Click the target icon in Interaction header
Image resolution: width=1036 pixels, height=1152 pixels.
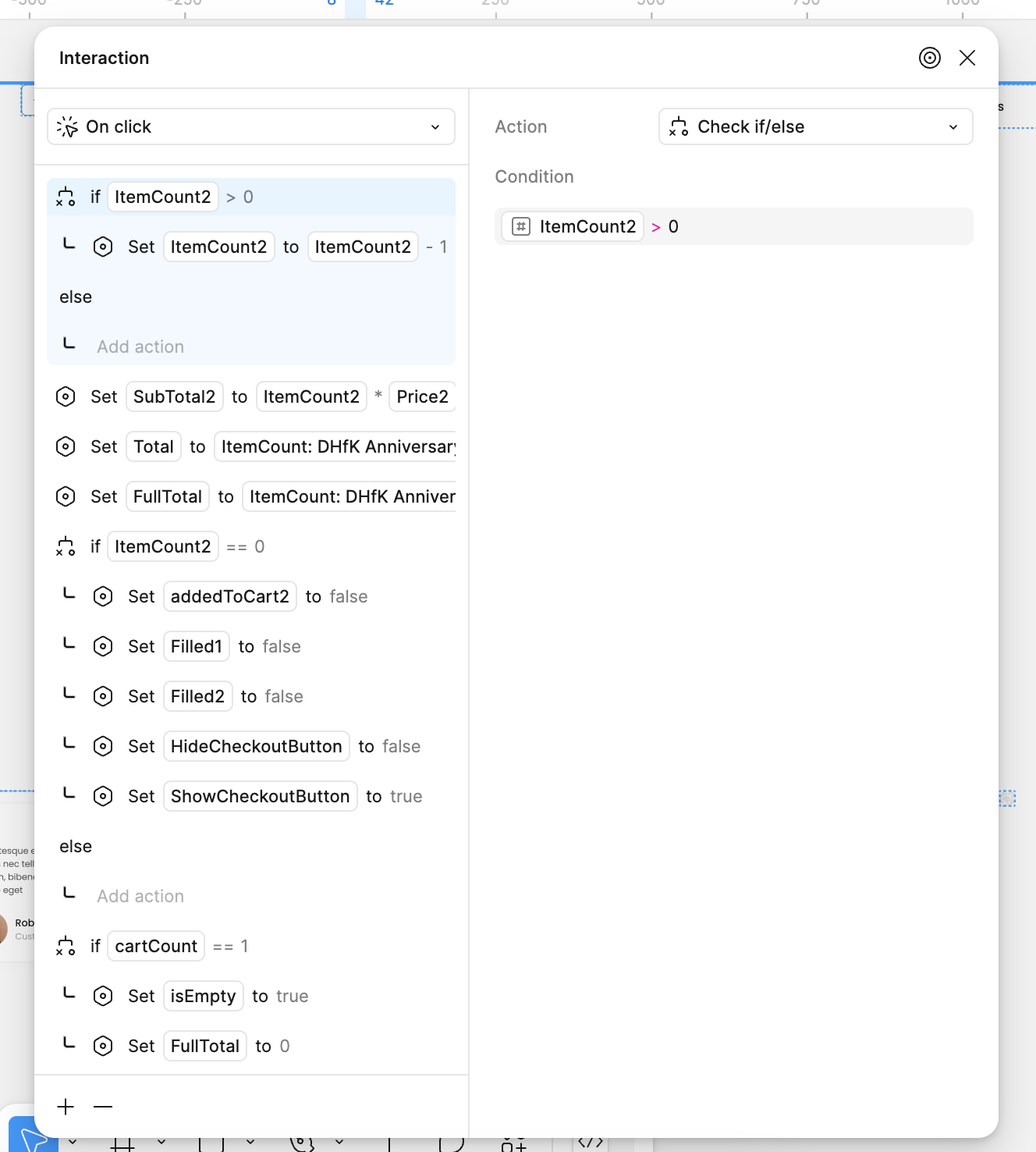tap(929, 58)
